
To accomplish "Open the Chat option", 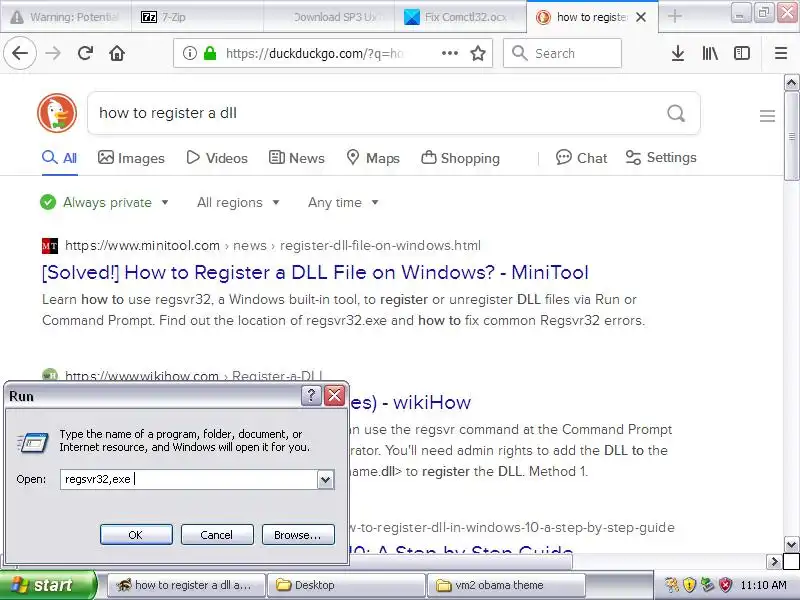I will tap(581, 158).
